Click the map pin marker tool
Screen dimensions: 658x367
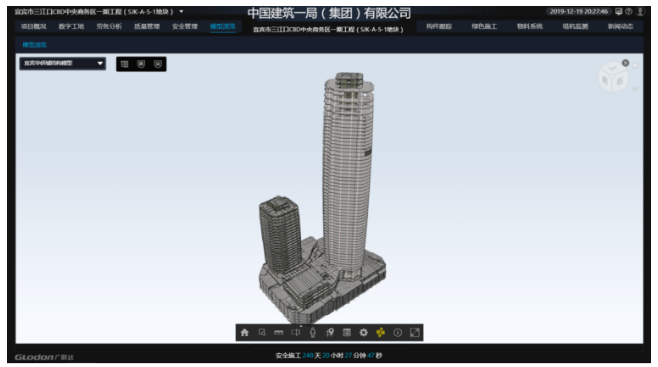330,333
